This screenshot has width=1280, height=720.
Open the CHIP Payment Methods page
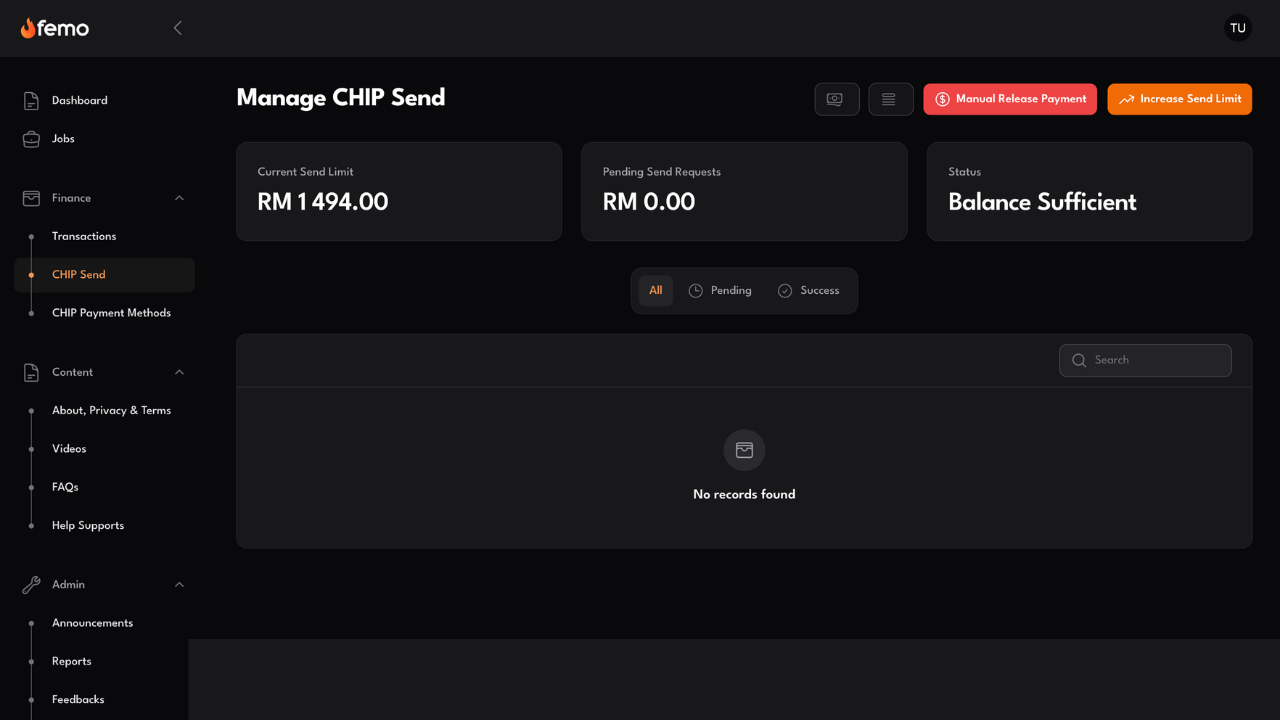coord(112,313)
